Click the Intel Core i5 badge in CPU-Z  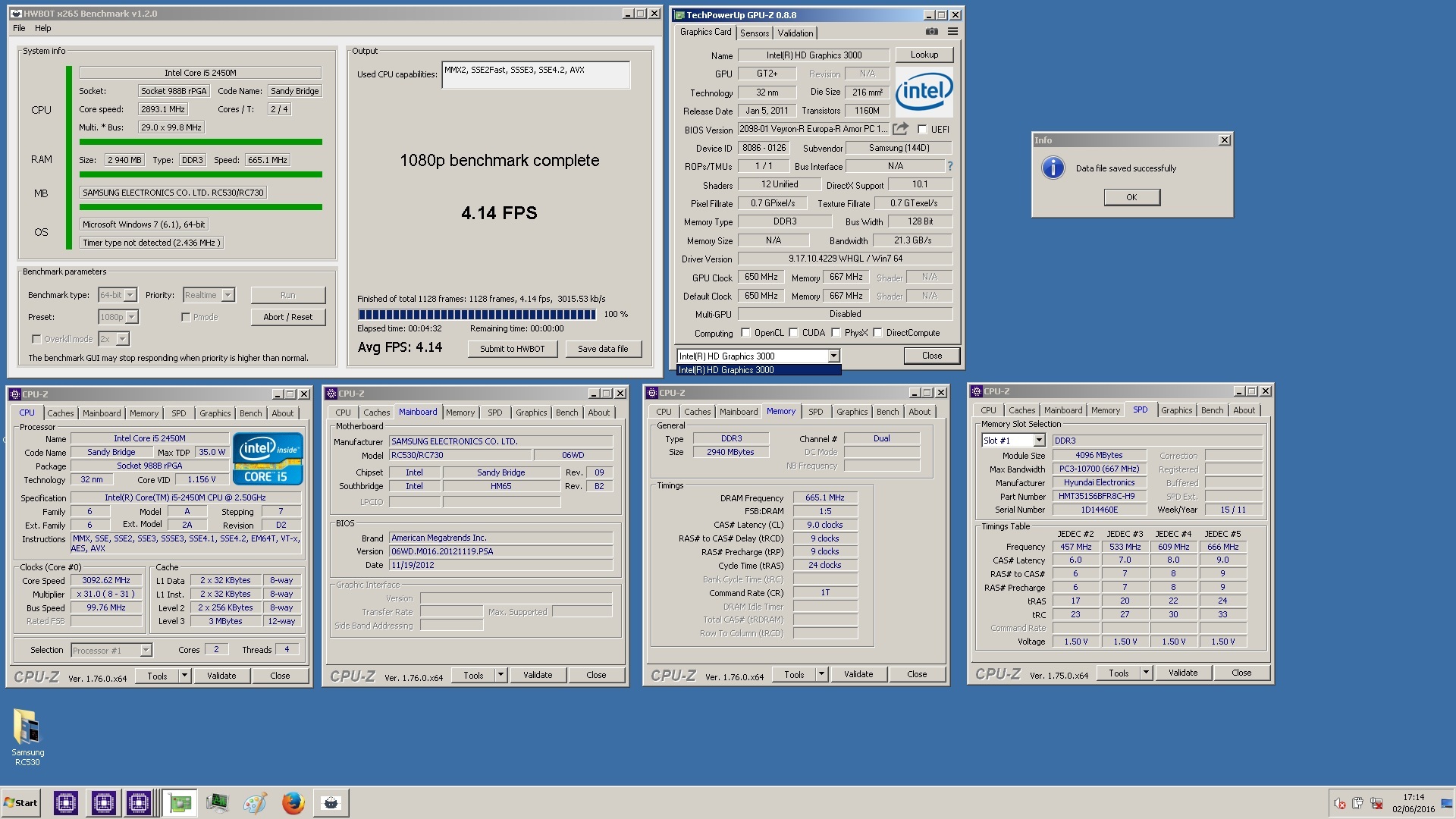[268, 459]
